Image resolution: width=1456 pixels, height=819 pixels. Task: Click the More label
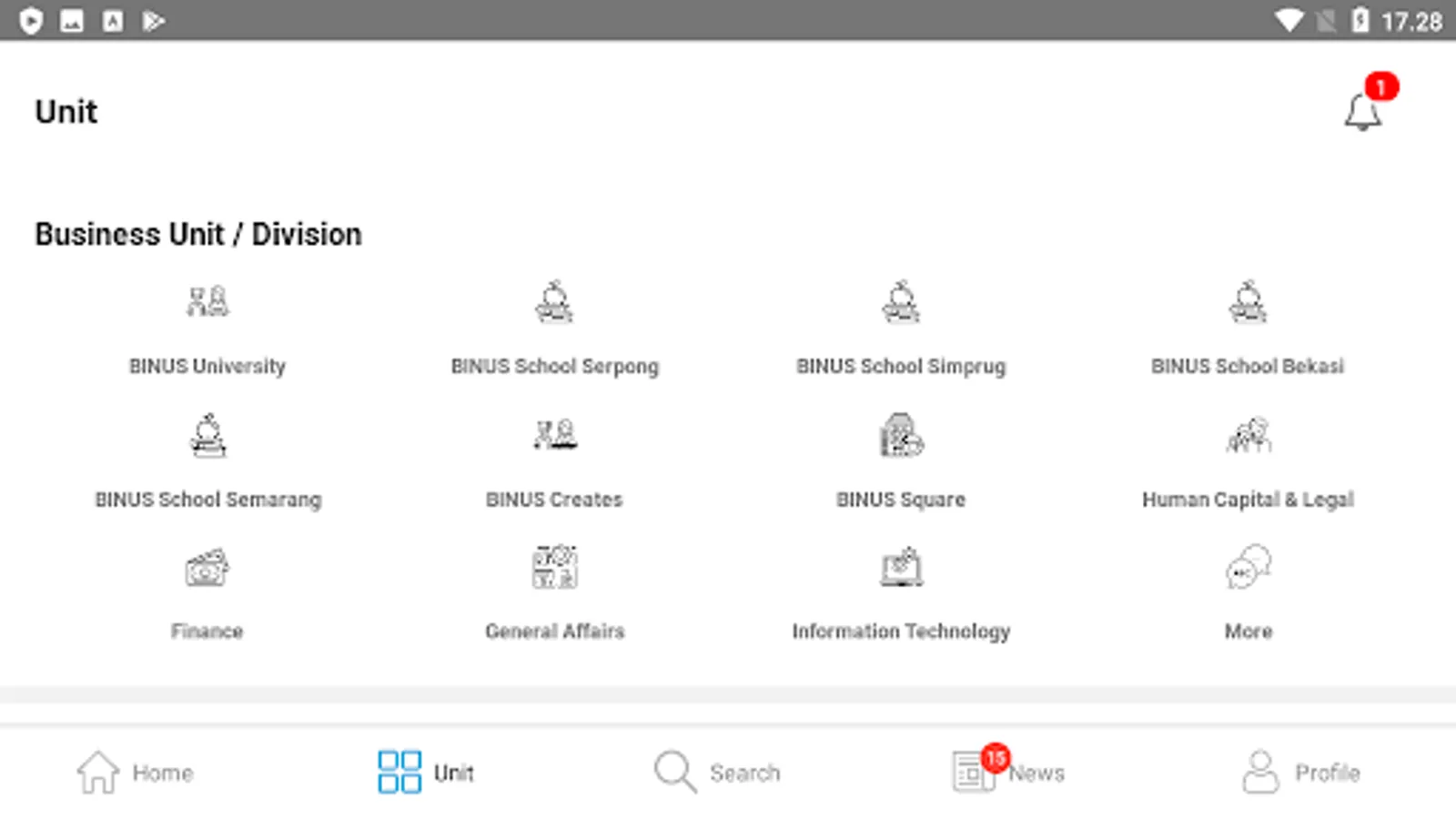click(1248, 632)
